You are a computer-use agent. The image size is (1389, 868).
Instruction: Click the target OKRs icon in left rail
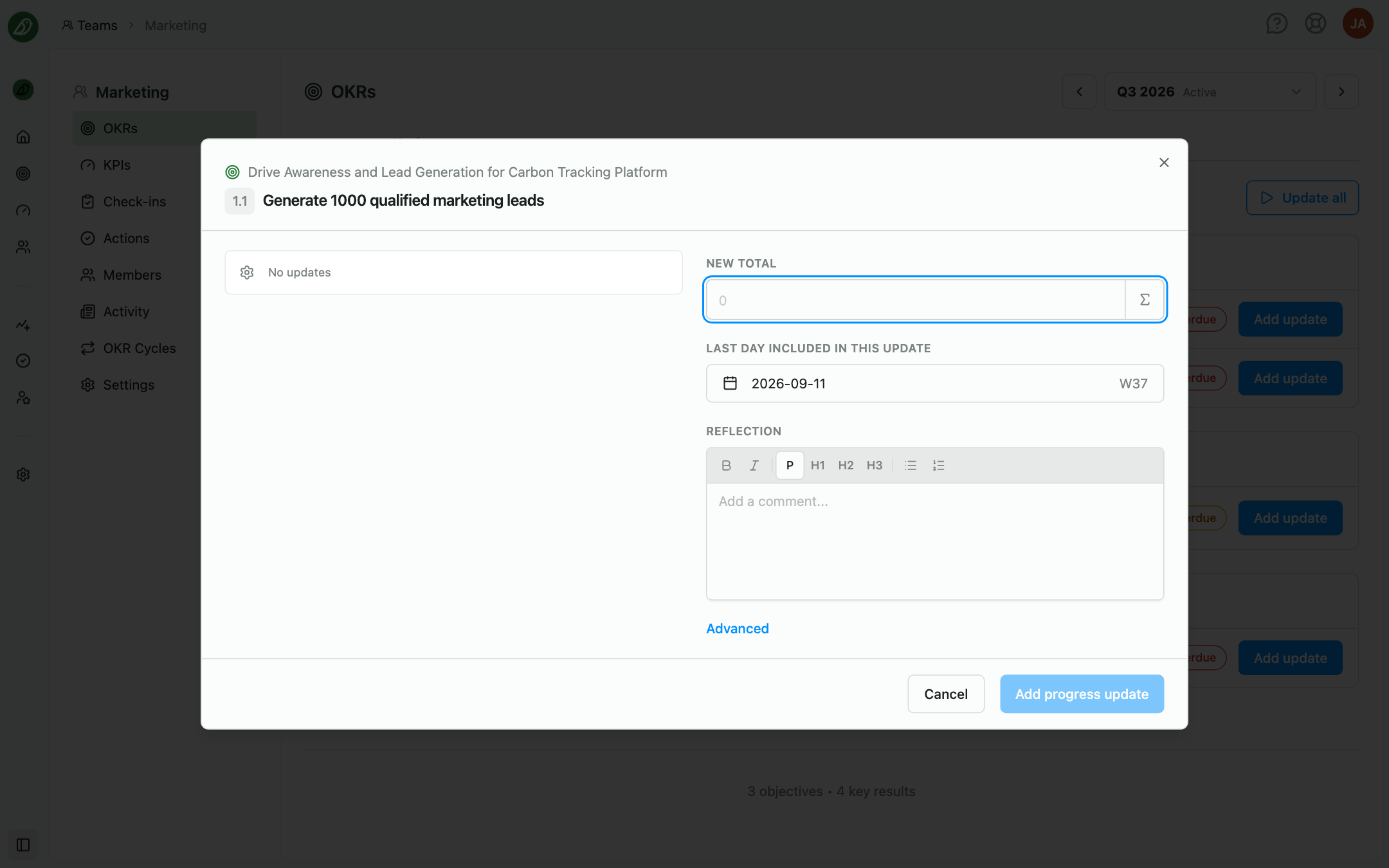coord(23,173)
